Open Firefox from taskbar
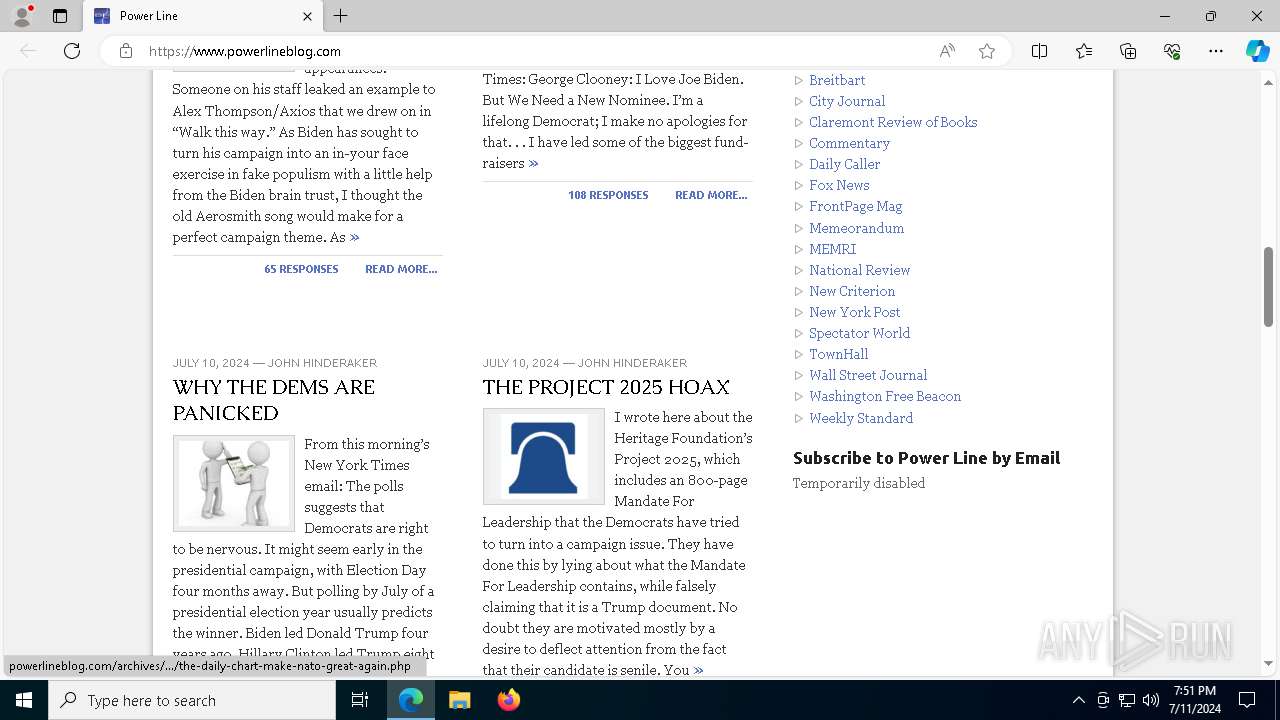The image size is (1280, 720). pos(508,700)
